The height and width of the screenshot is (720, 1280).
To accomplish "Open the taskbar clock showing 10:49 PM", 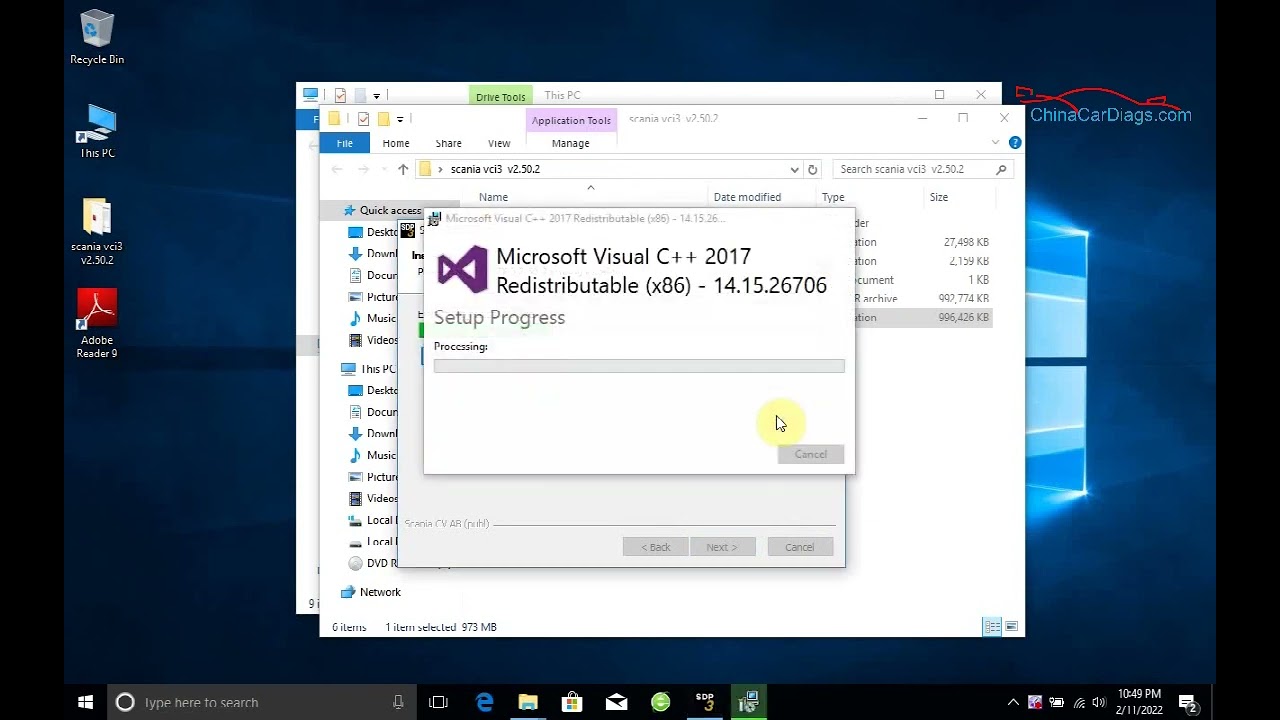I will 1139,702.
